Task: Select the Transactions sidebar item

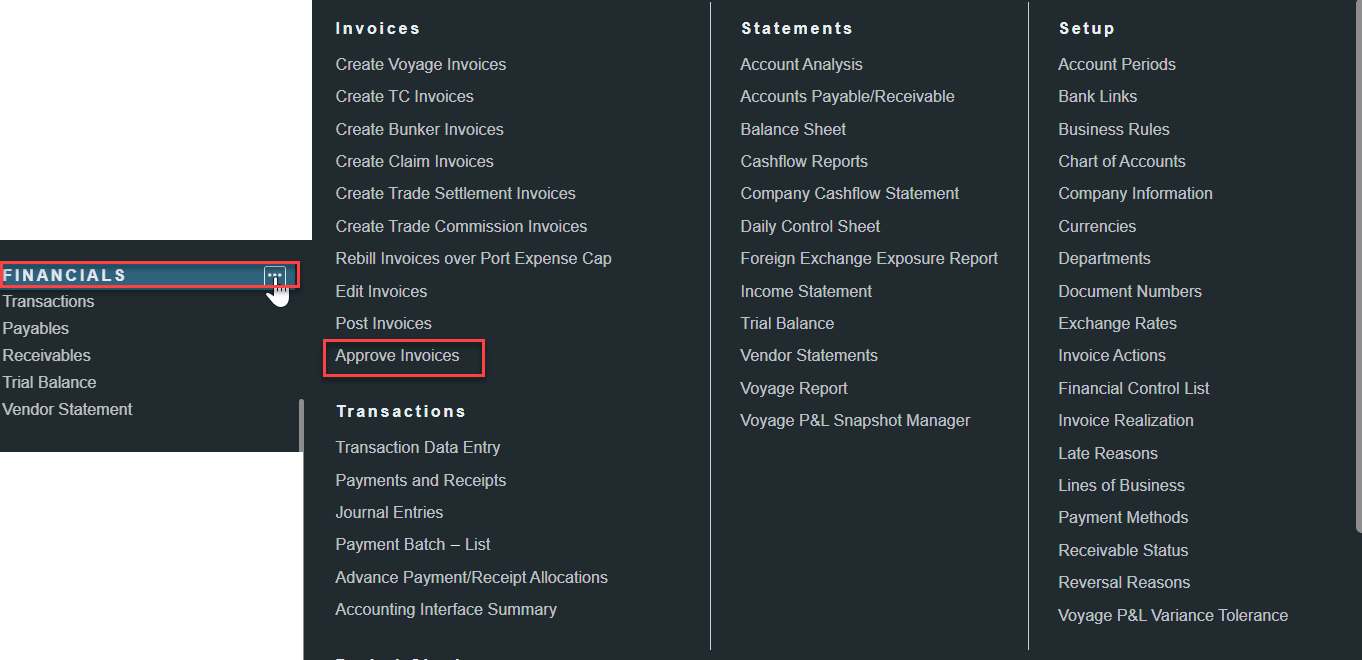Action: pyautogui.click(x=48, y=302)
